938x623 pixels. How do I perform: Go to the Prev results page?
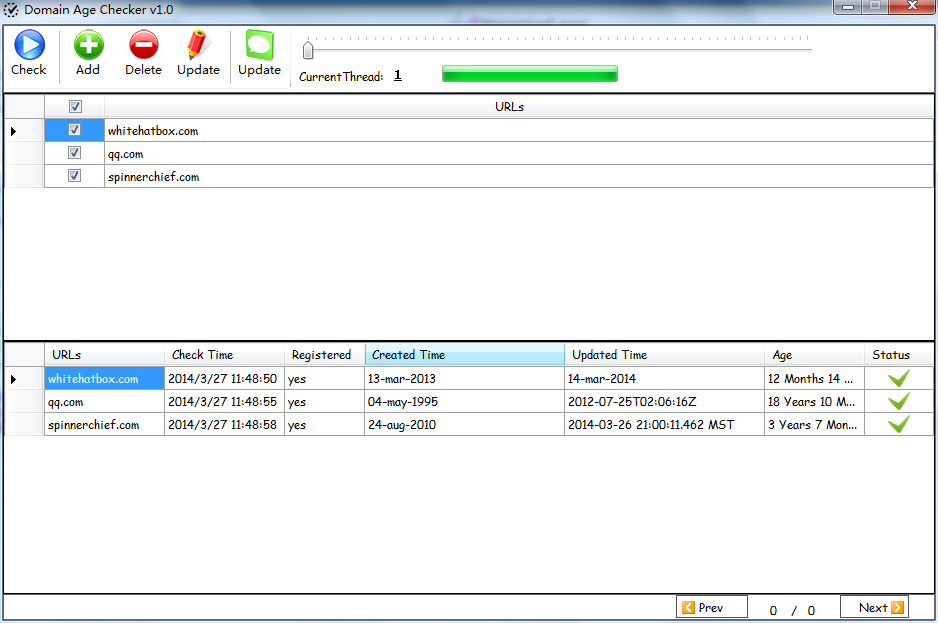click(712, 607)
